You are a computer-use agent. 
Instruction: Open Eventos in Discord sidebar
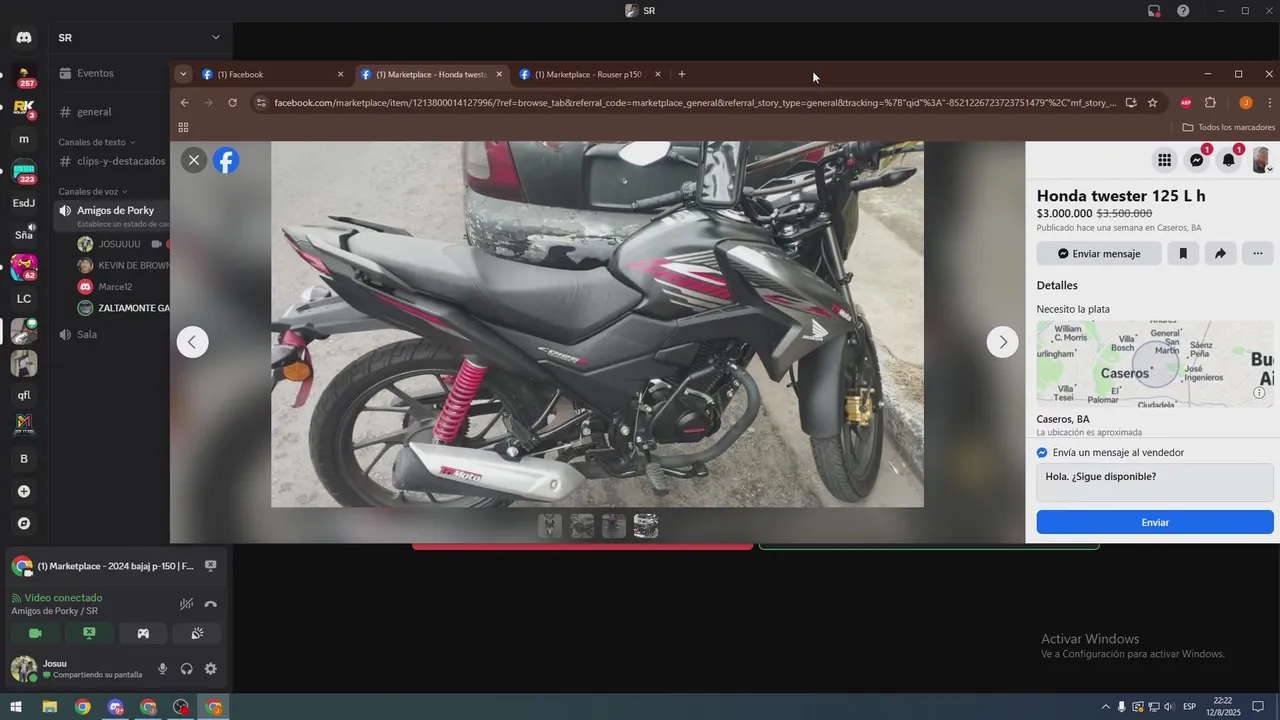click(x=95, y=73)
